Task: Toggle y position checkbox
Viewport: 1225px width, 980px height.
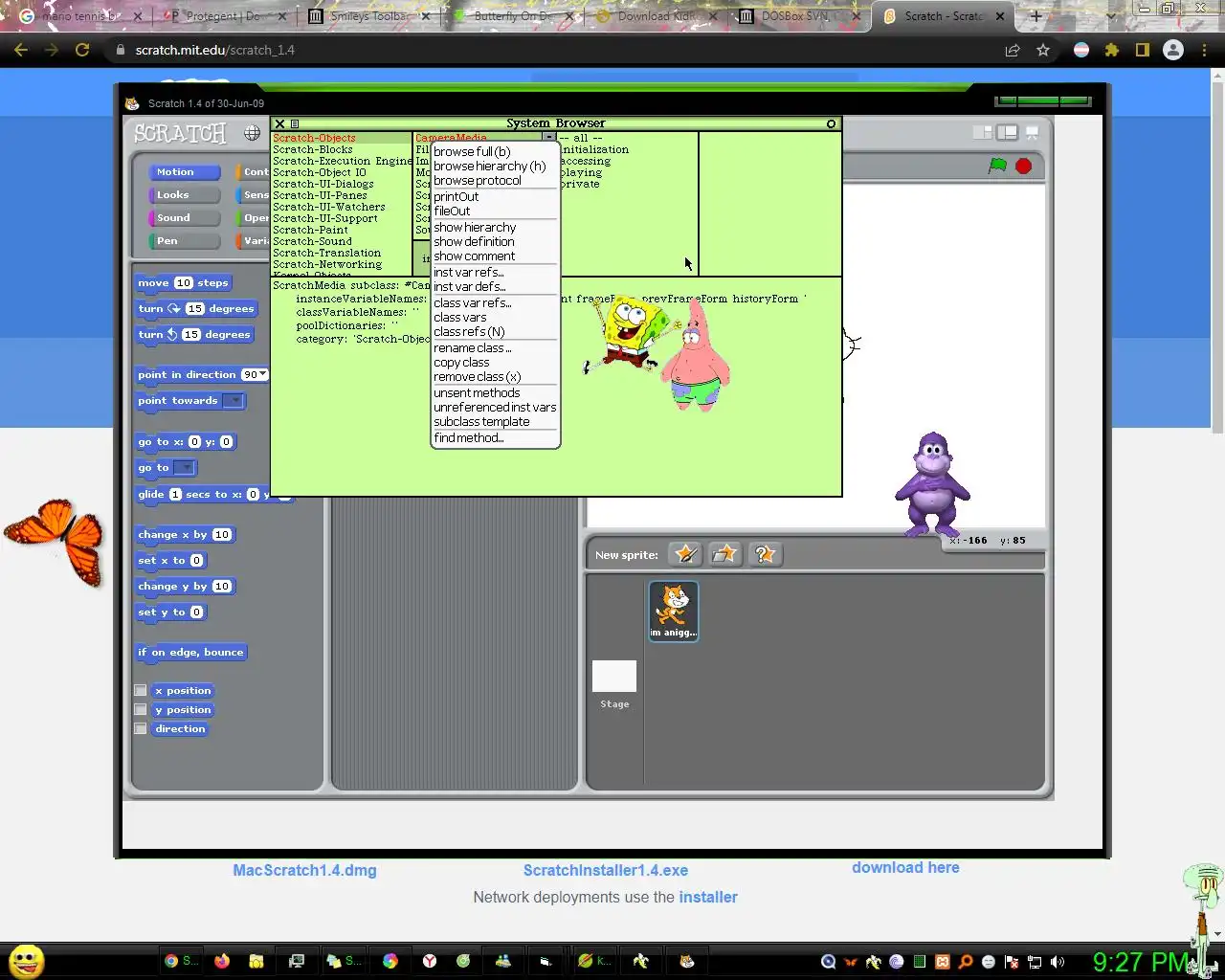Action: [141, 709]
